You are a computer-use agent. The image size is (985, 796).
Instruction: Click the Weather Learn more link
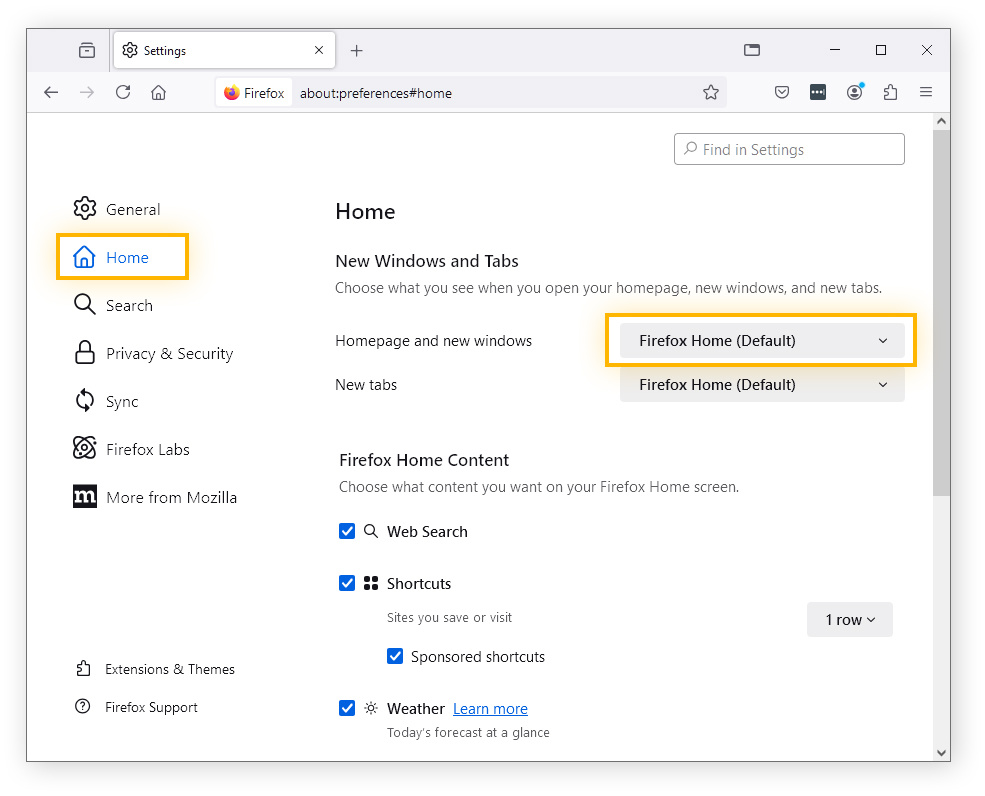point(490,709)
